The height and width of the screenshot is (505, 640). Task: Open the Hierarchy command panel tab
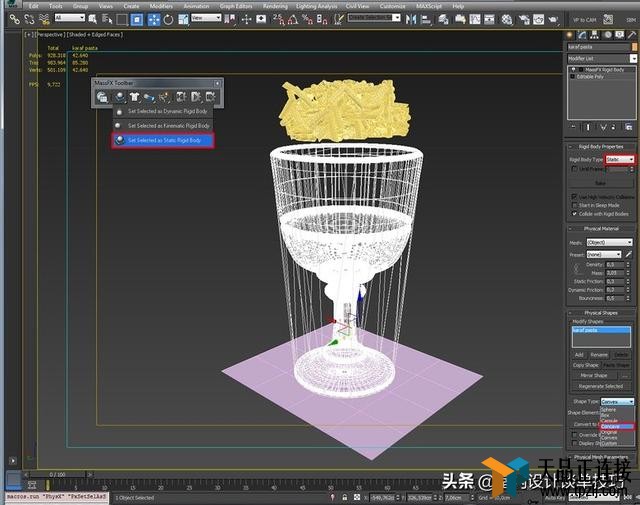coord(594,35)
